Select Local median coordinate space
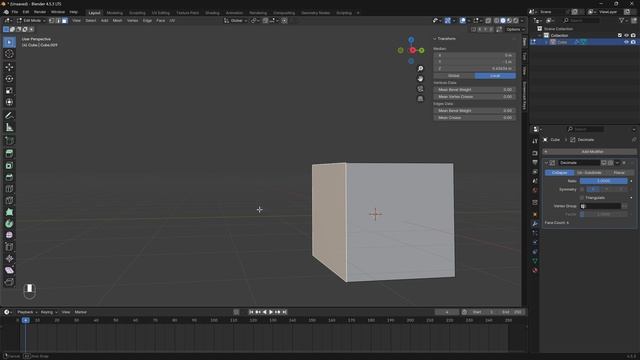Viewport: 640px width, 360px height. tap(495, 76)
